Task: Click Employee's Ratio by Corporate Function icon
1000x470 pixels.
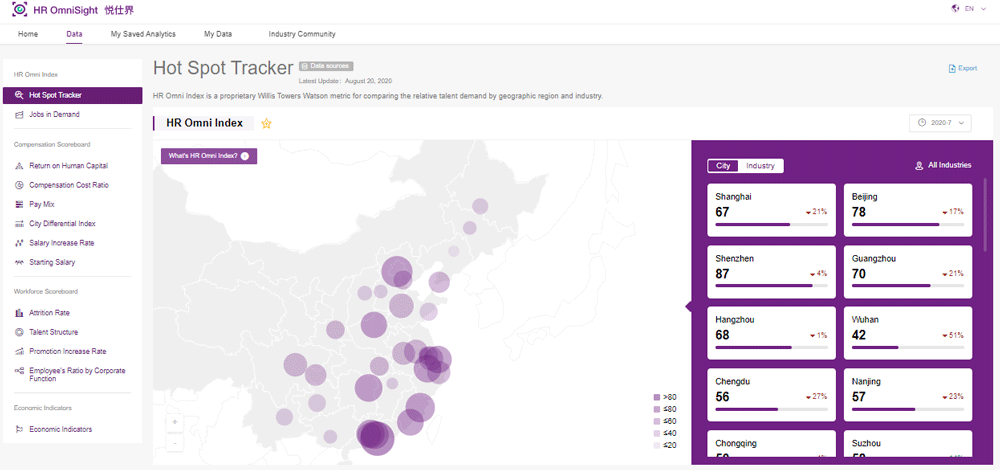Action: (x=18, y=371)
